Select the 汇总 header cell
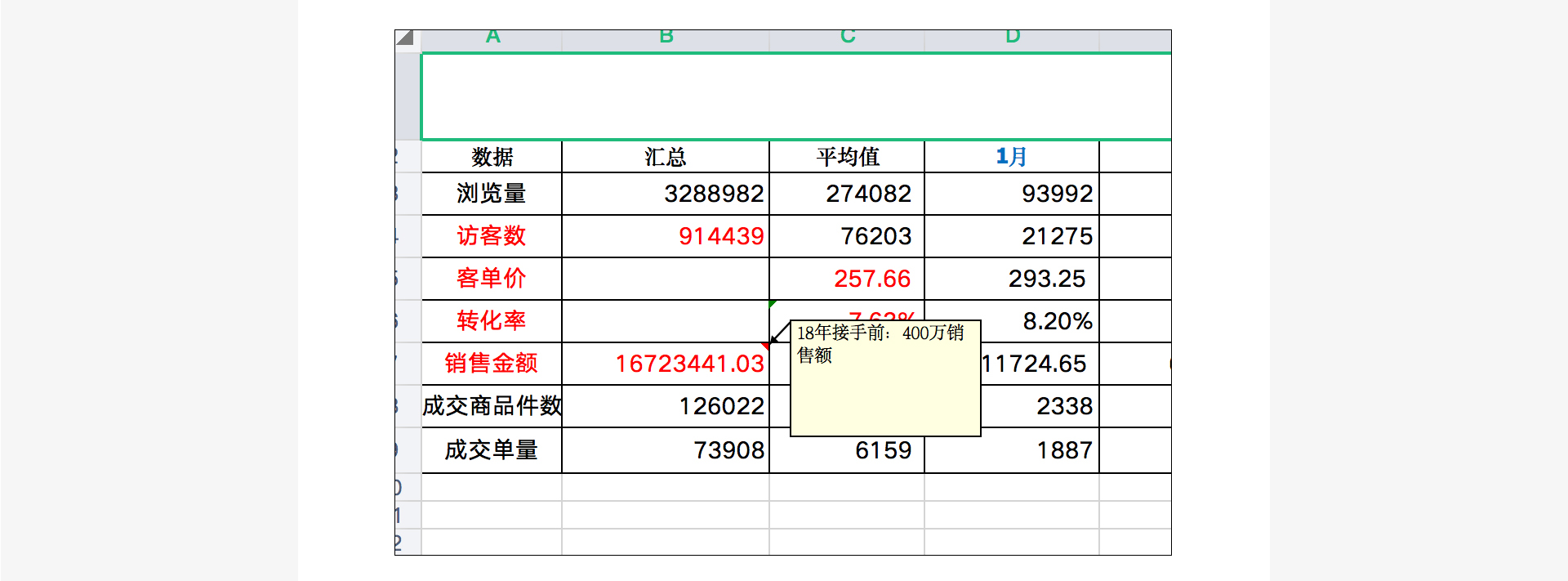Viewport: 1568px width, 581px height. point(666,157)
